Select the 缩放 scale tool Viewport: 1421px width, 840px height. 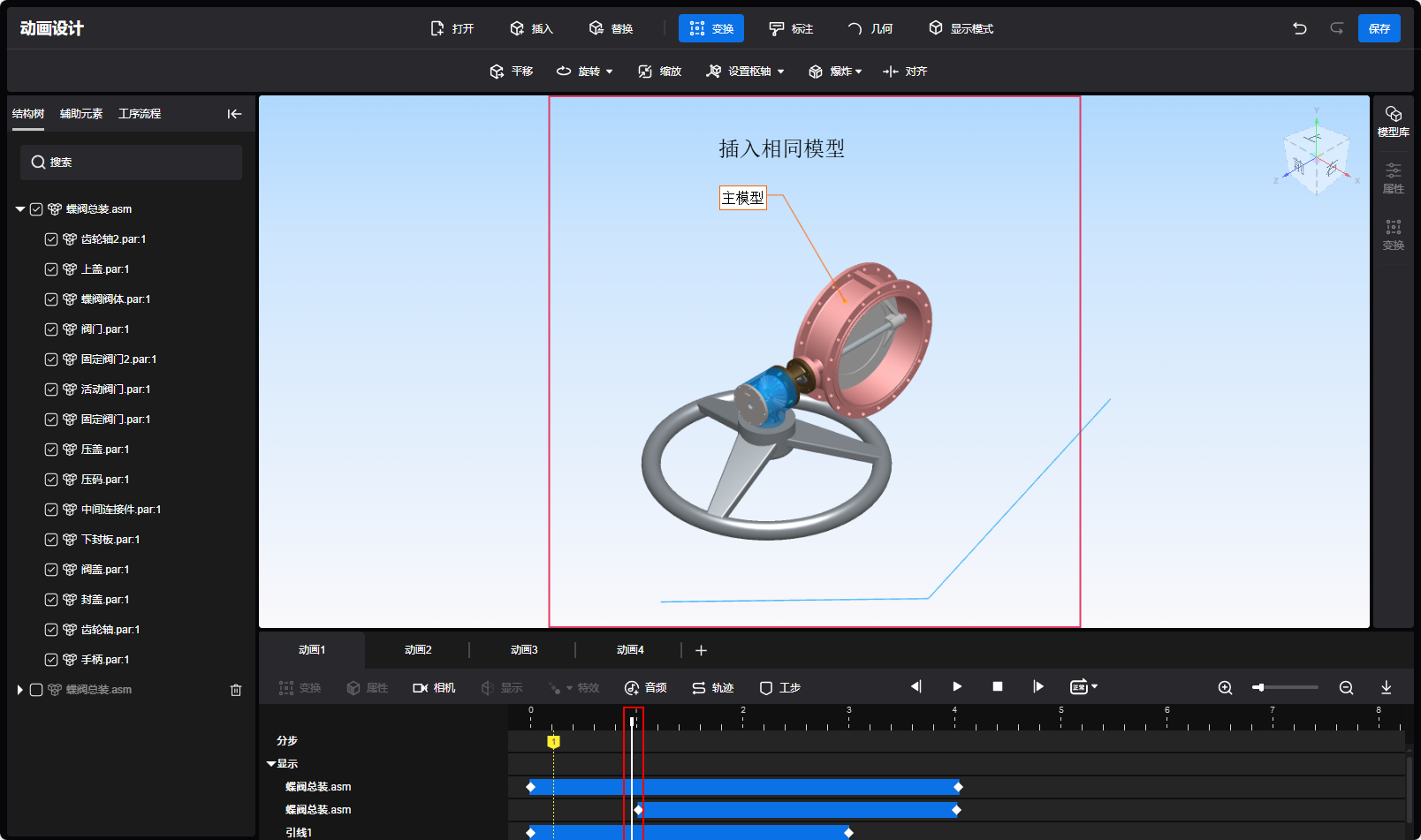point(660,72)
